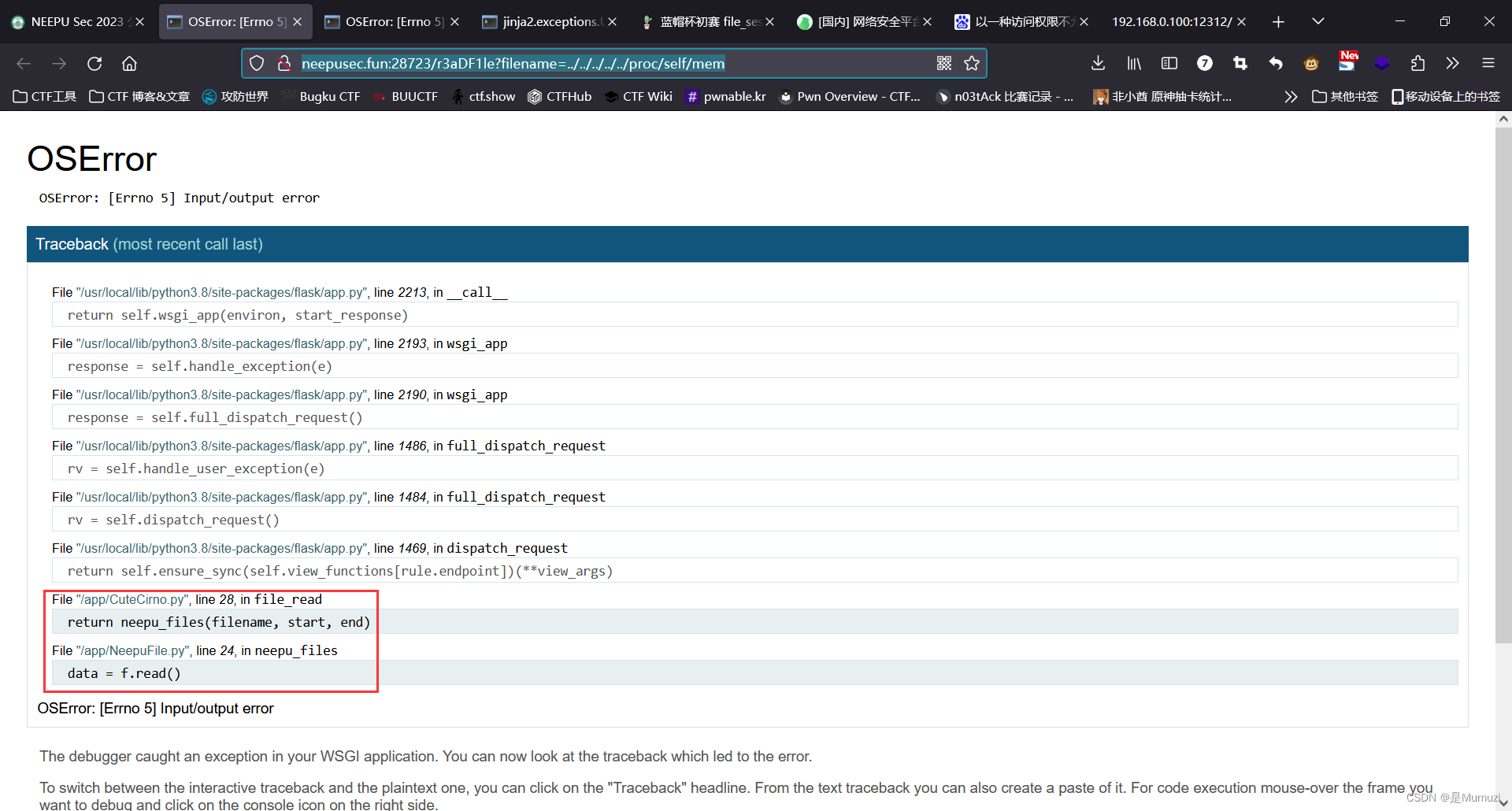The image size is (1512, 811).
Task: Toggle the bookmark star for this page
Action: [972, 63]
